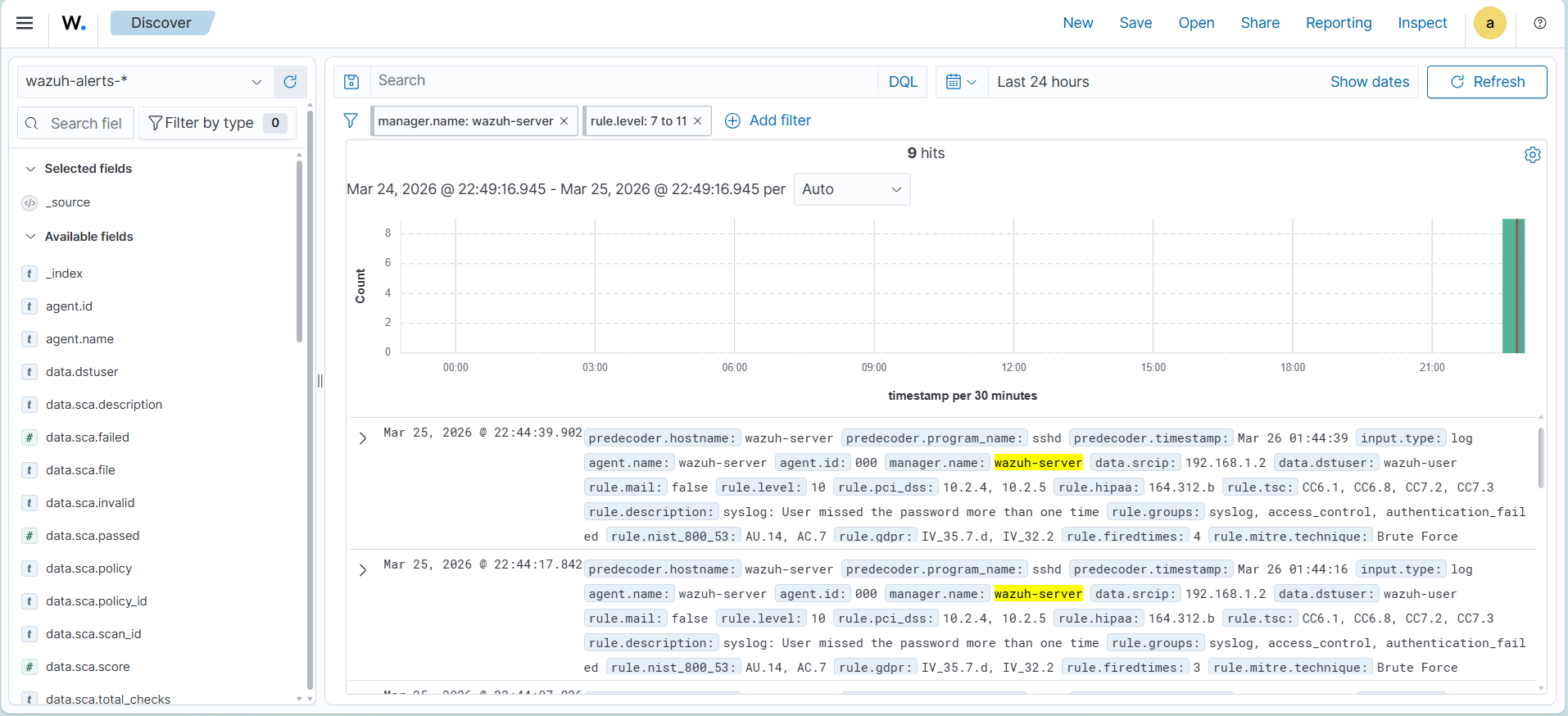This screenshot has width=1568, height=716.
Task: Click Add filter link
Action: [x=768, y=120]
